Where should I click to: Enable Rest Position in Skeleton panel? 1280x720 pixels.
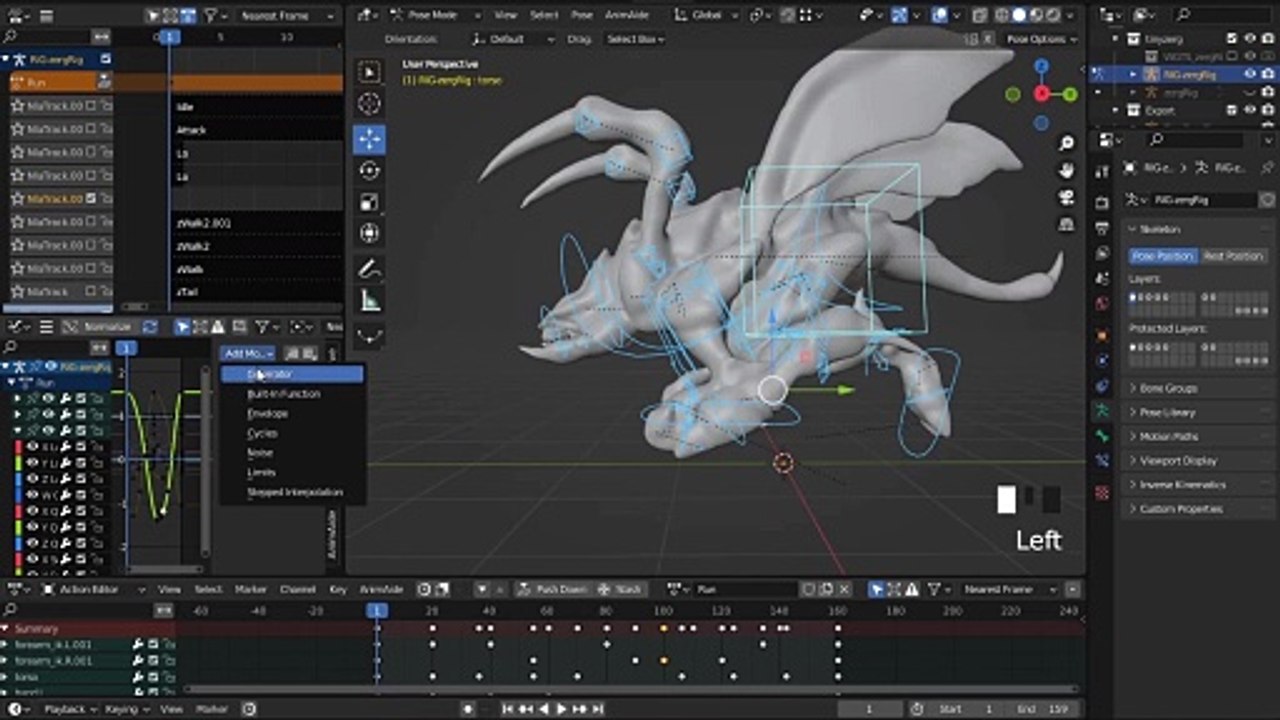click(1233, 256)
